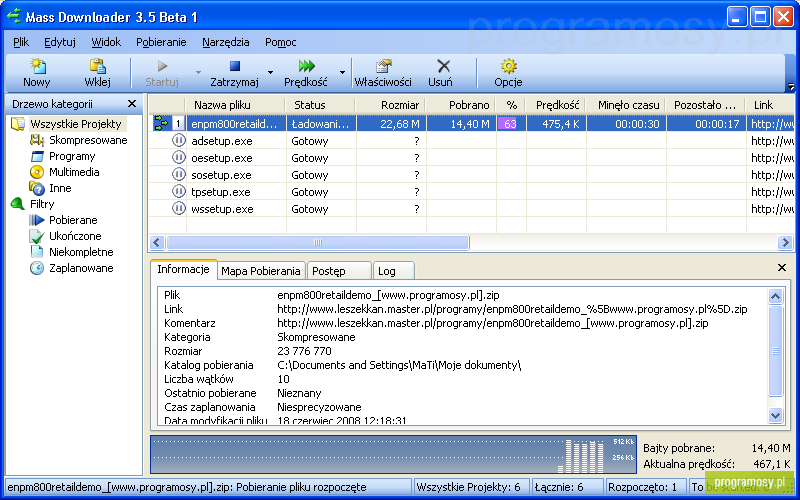The height and width of the screenshot is (500, 800).
Task: Click the info panel vertical scrollbar thumb
Action: coord(775,351)
